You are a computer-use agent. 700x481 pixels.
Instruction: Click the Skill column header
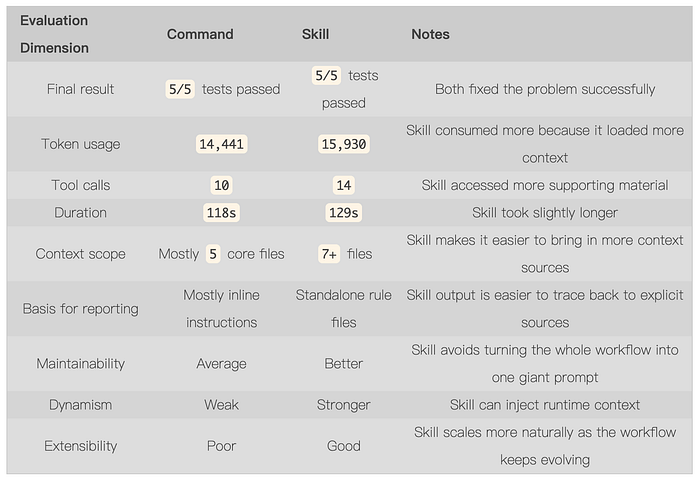315,34
